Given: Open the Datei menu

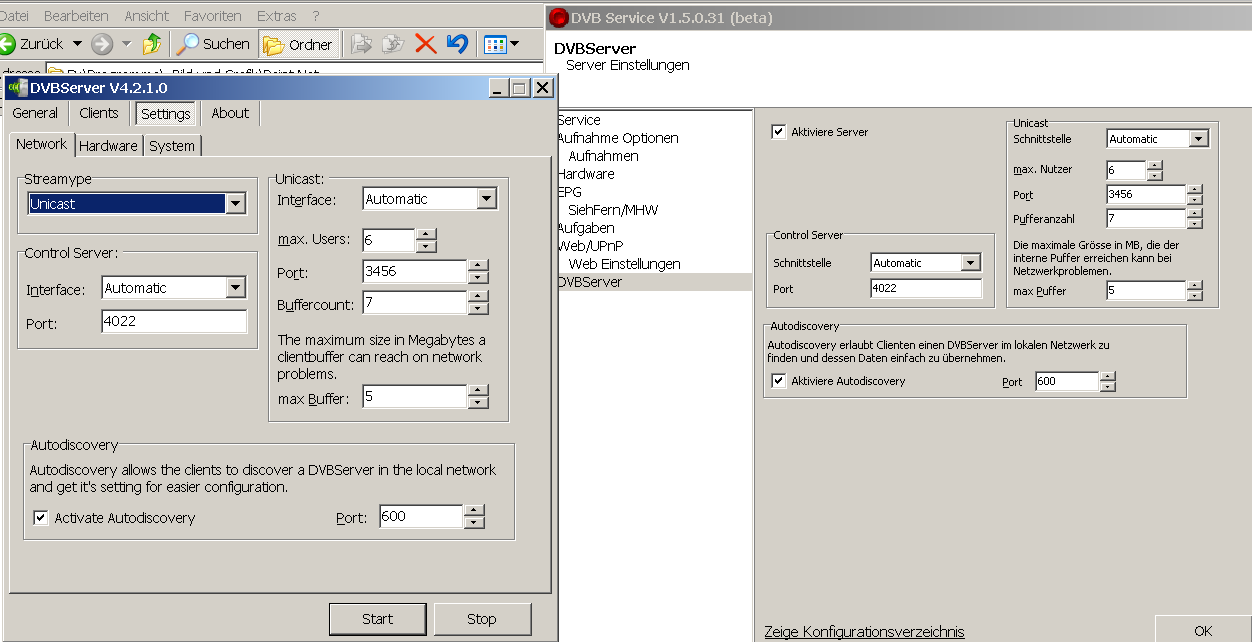Looking at the screenshot, I should point(14,16).
